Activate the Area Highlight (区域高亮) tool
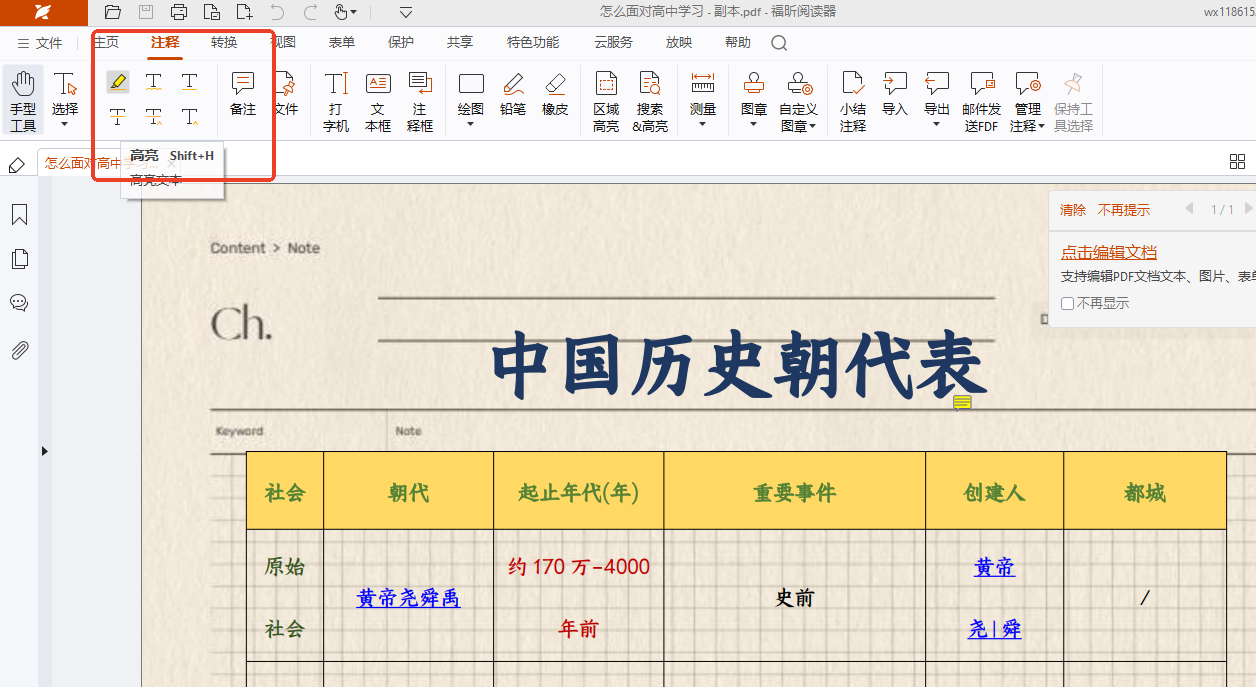The width and height of the screenshot is (1256, 687). [606, 100]
